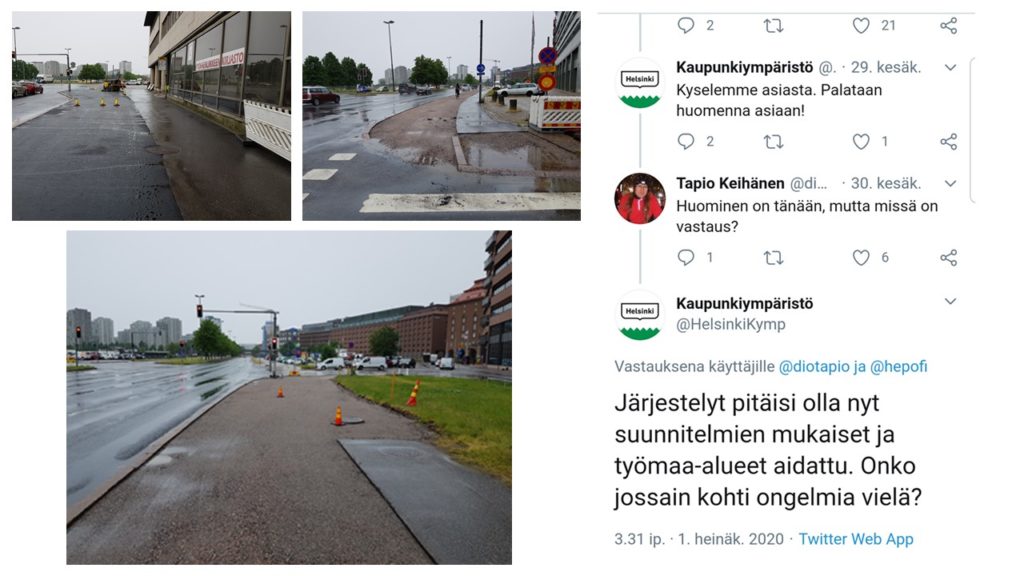
Task: Click reply icon on top tweet with 2 replies
Action: click(x=685, y=25)
